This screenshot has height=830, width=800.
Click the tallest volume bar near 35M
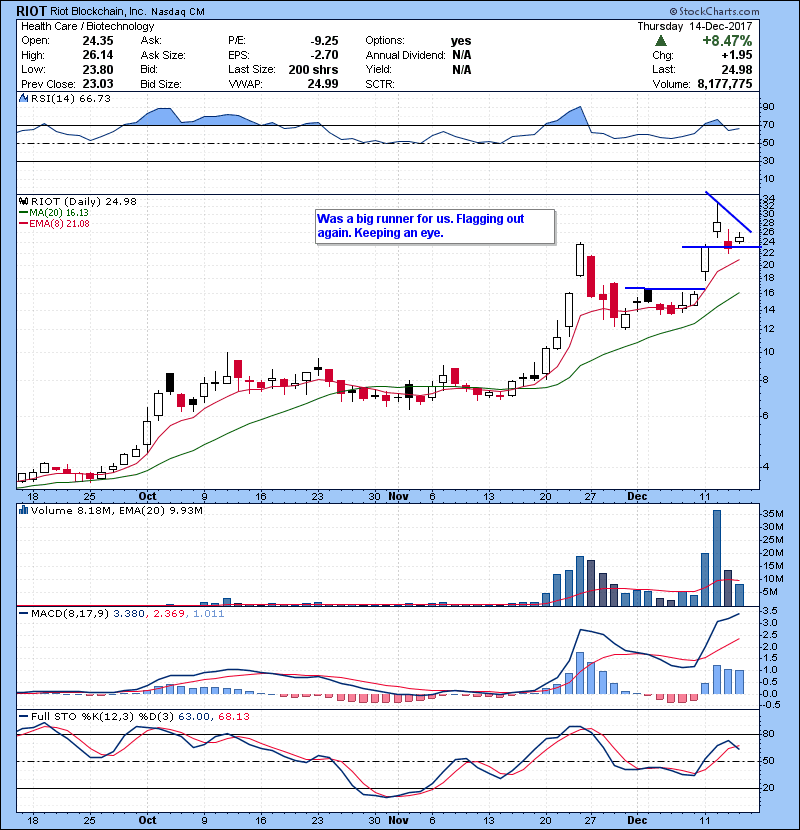click(717, 558)
